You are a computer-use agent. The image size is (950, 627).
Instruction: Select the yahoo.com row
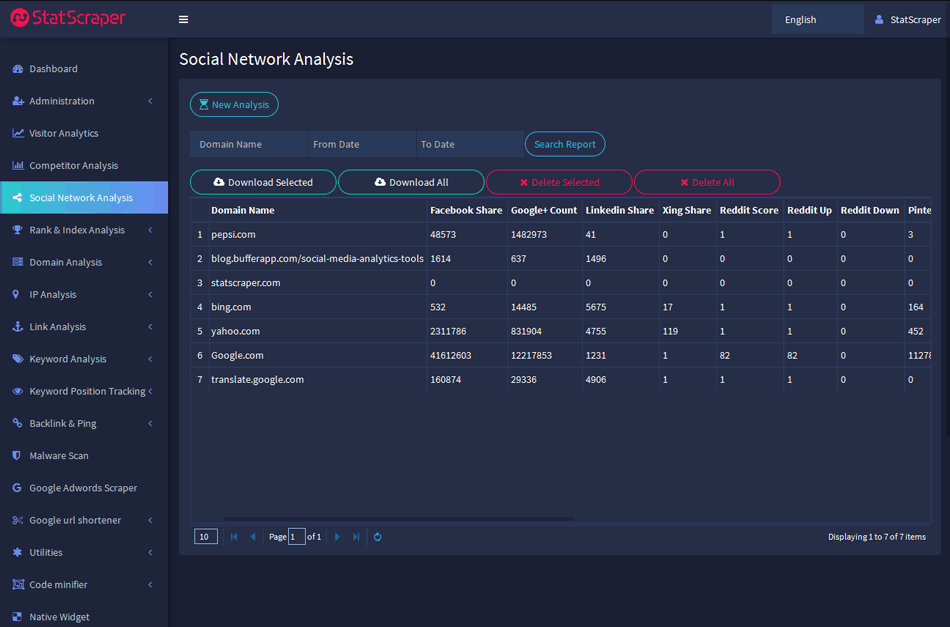tap(560, 331)
